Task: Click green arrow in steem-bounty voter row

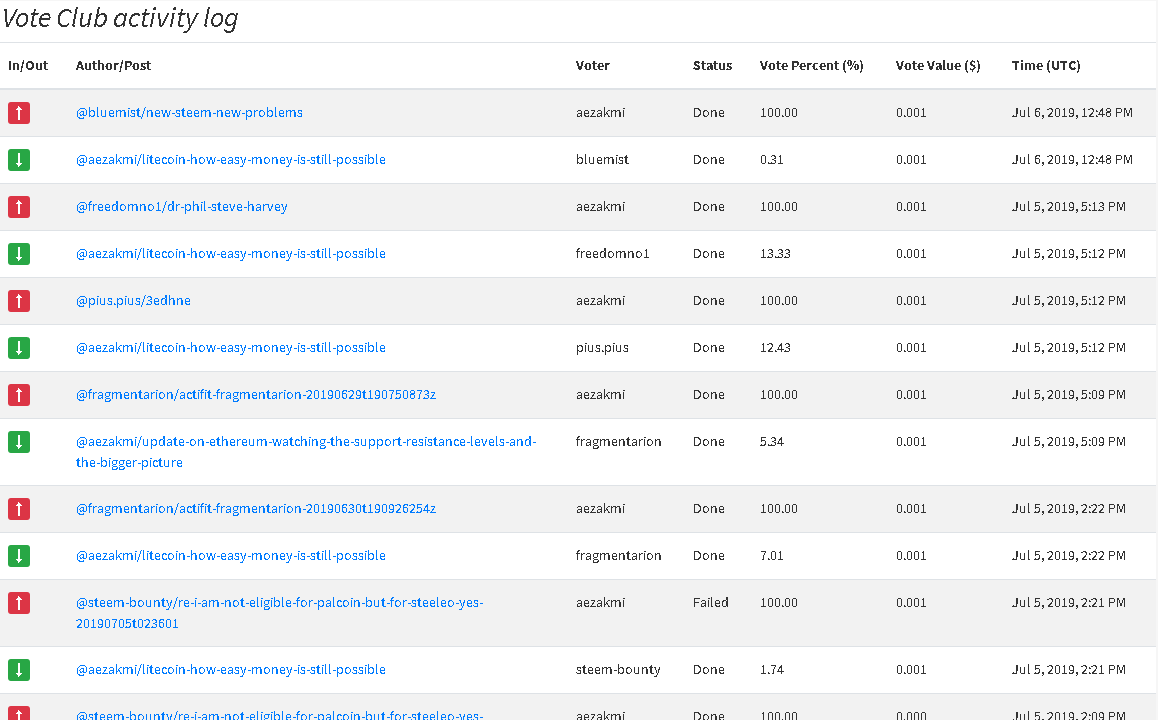Action: [19, 670]
